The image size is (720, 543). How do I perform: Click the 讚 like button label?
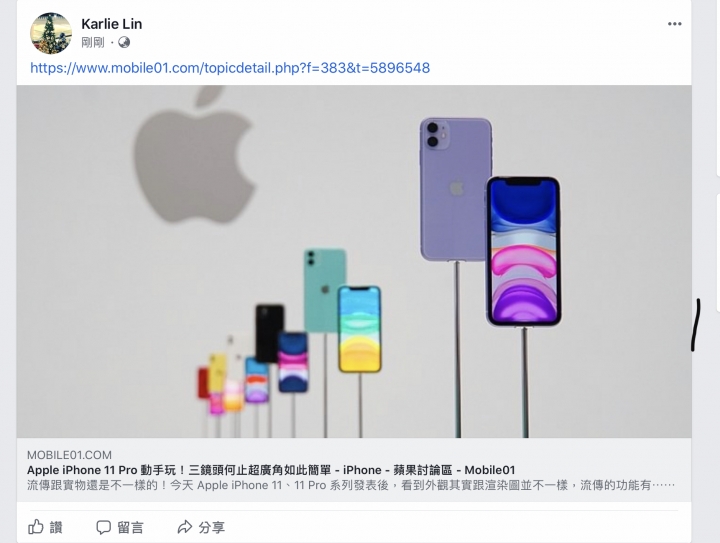click(56, 527)
